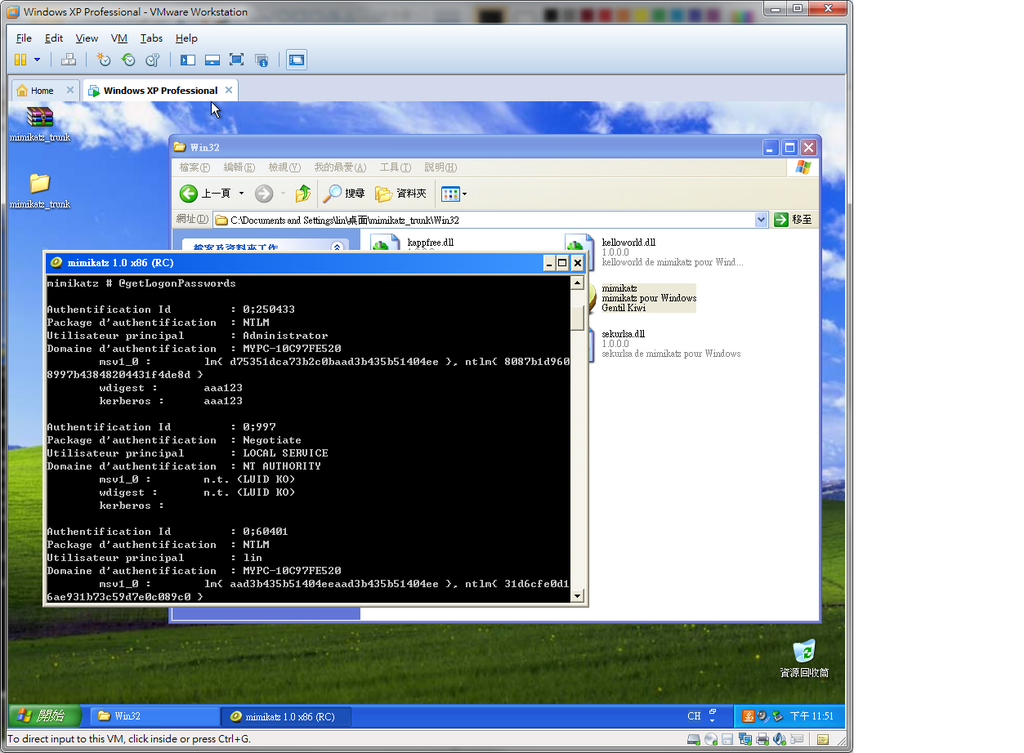Click the Up folder icon in Win32 window
This screenshot has width=1024, height=753.
(x=303, y=193)
